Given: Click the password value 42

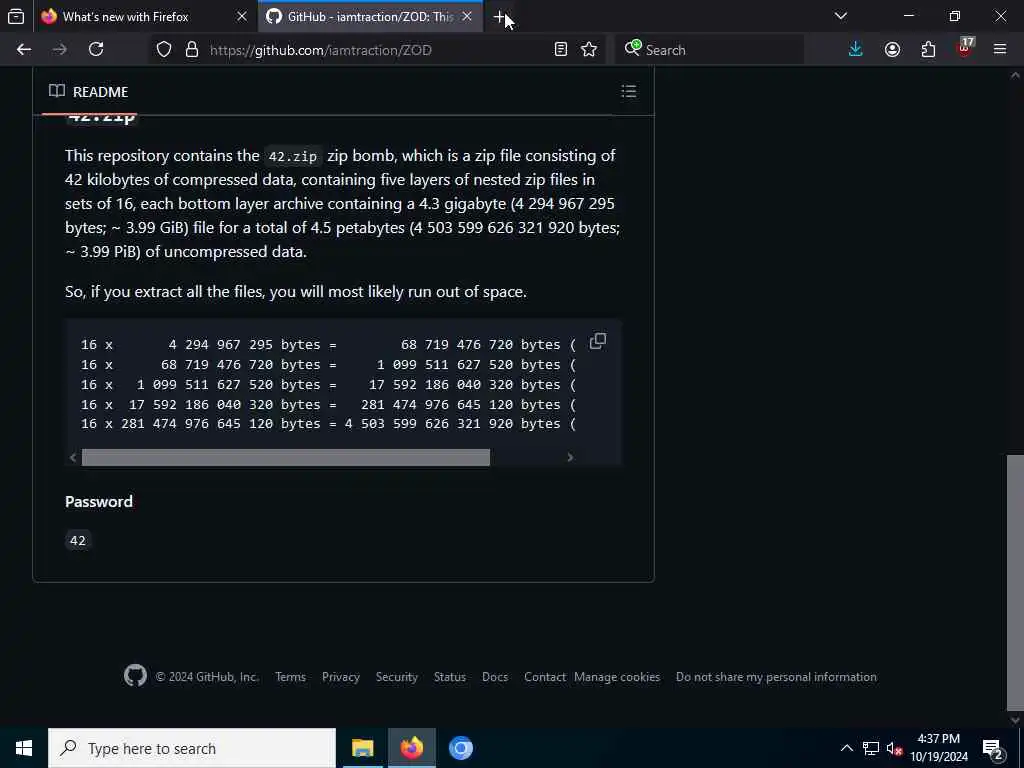Looking at the screenshot, I should 78,541.
